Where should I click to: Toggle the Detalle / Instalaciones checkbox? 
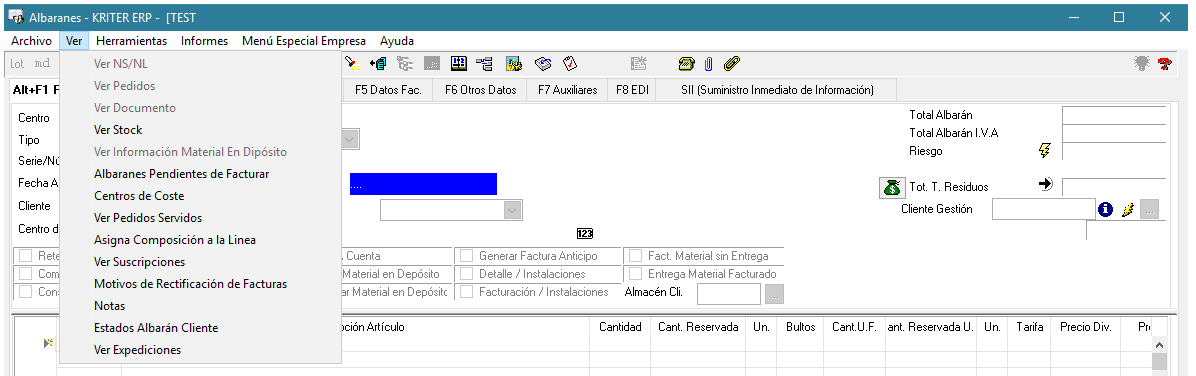point(466,274)
